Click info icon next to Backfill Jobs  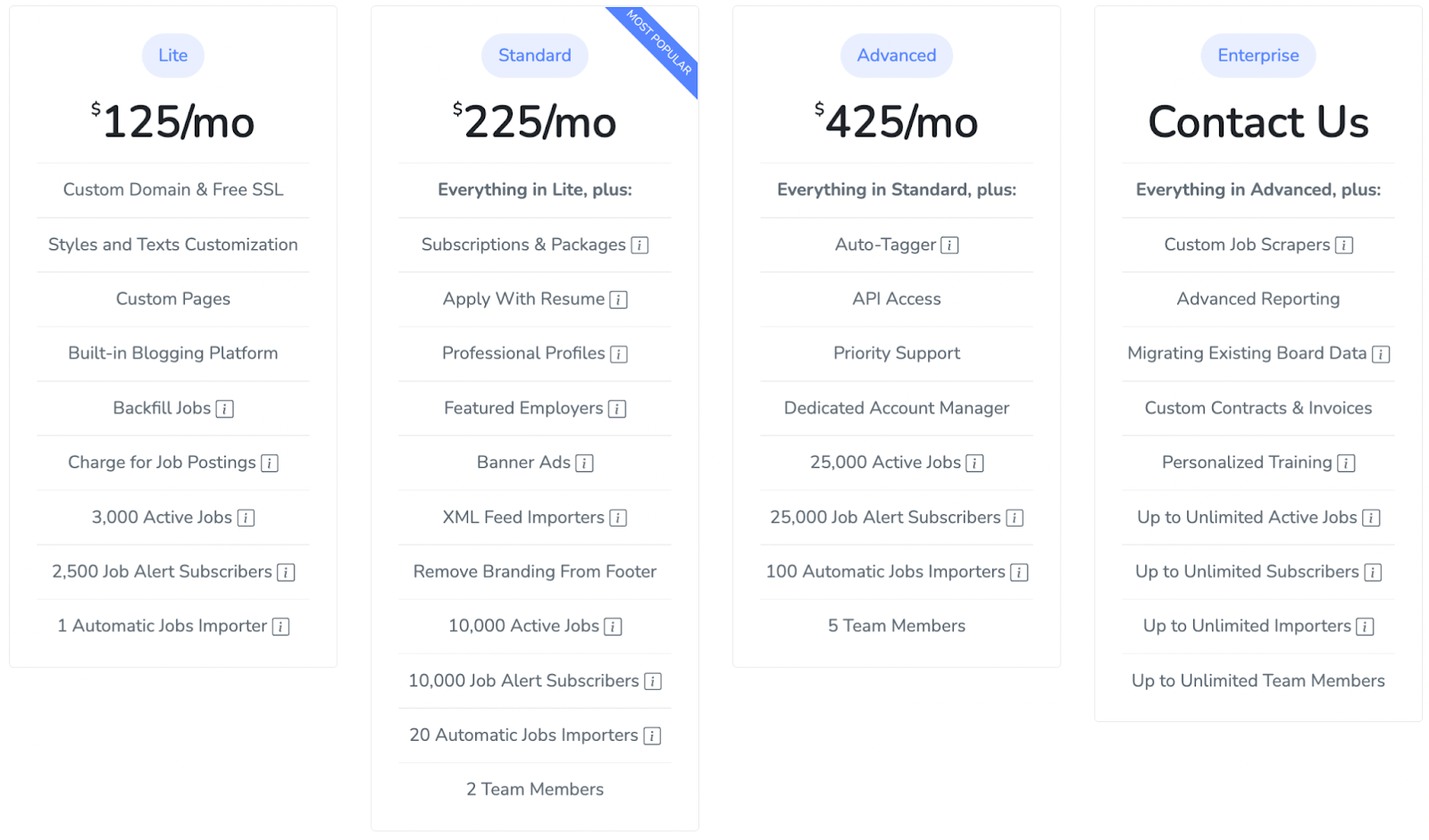click(225, 409)
